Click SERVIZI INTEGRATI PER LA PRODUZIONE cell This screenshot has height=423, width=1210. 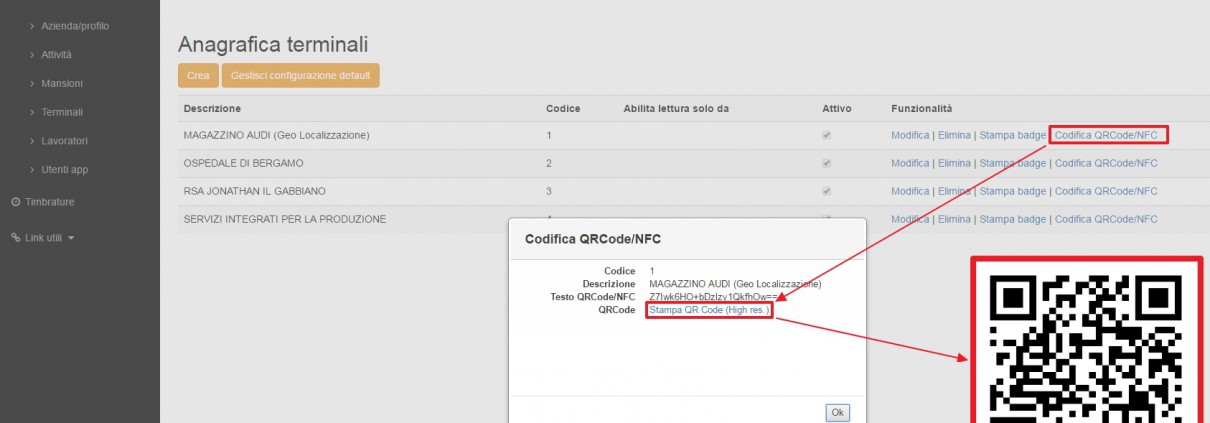(285, 219)
